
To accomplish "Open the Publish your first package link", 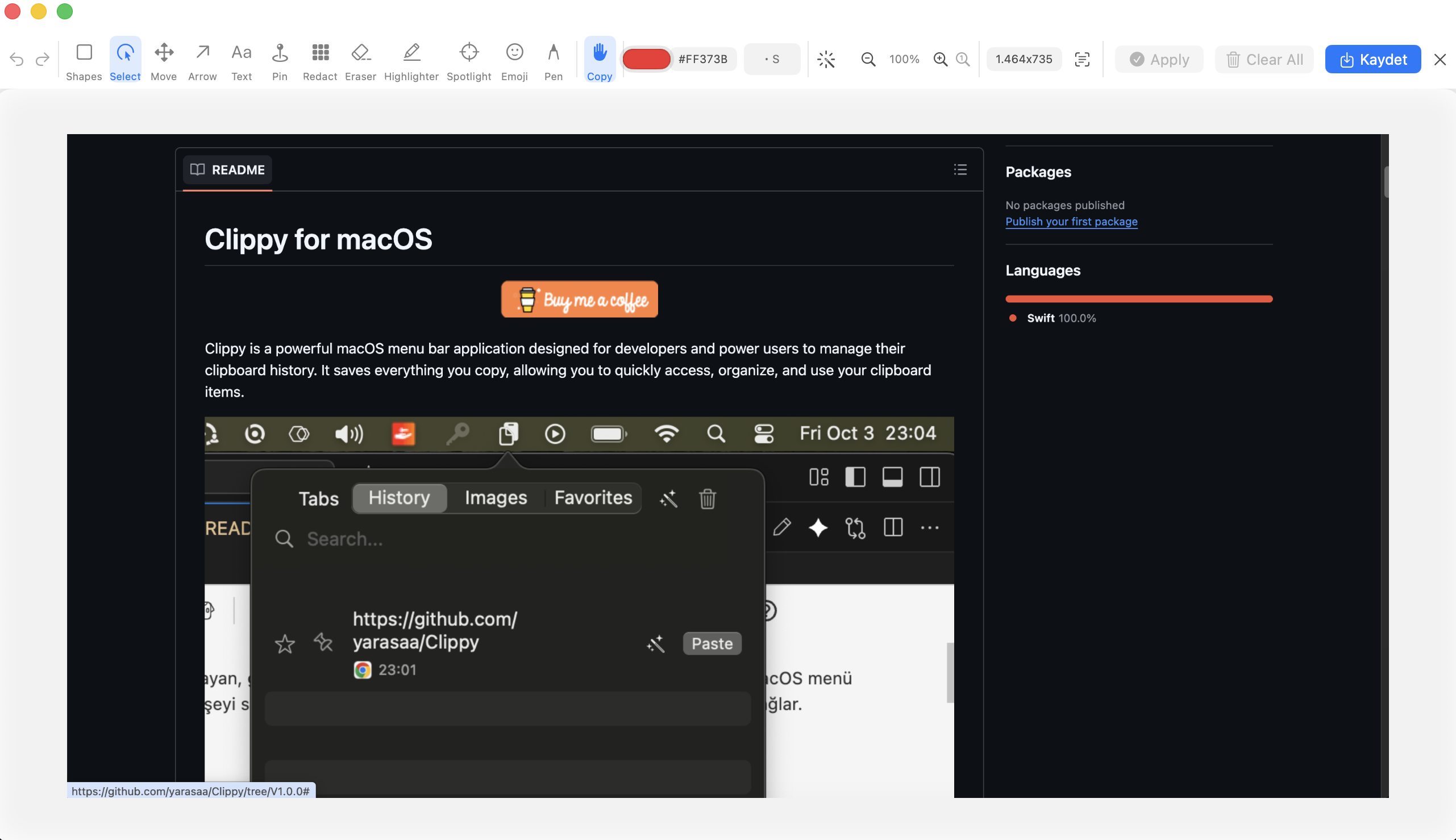I will tap(1071, 222).
